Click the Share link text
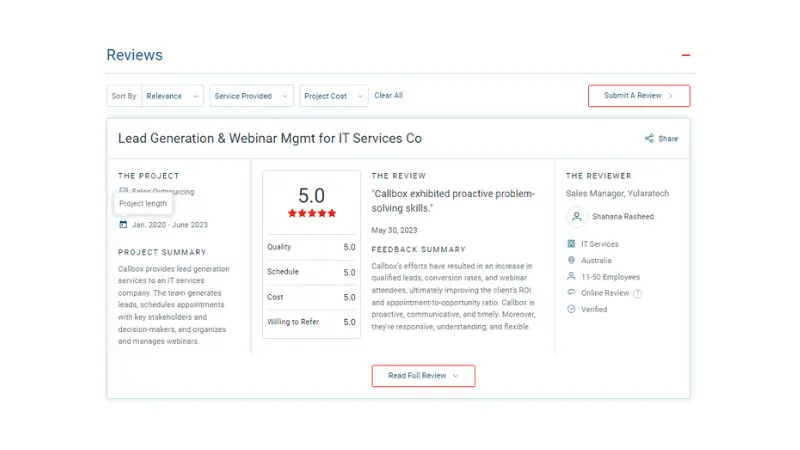The image size is (800, 450). 668,139
